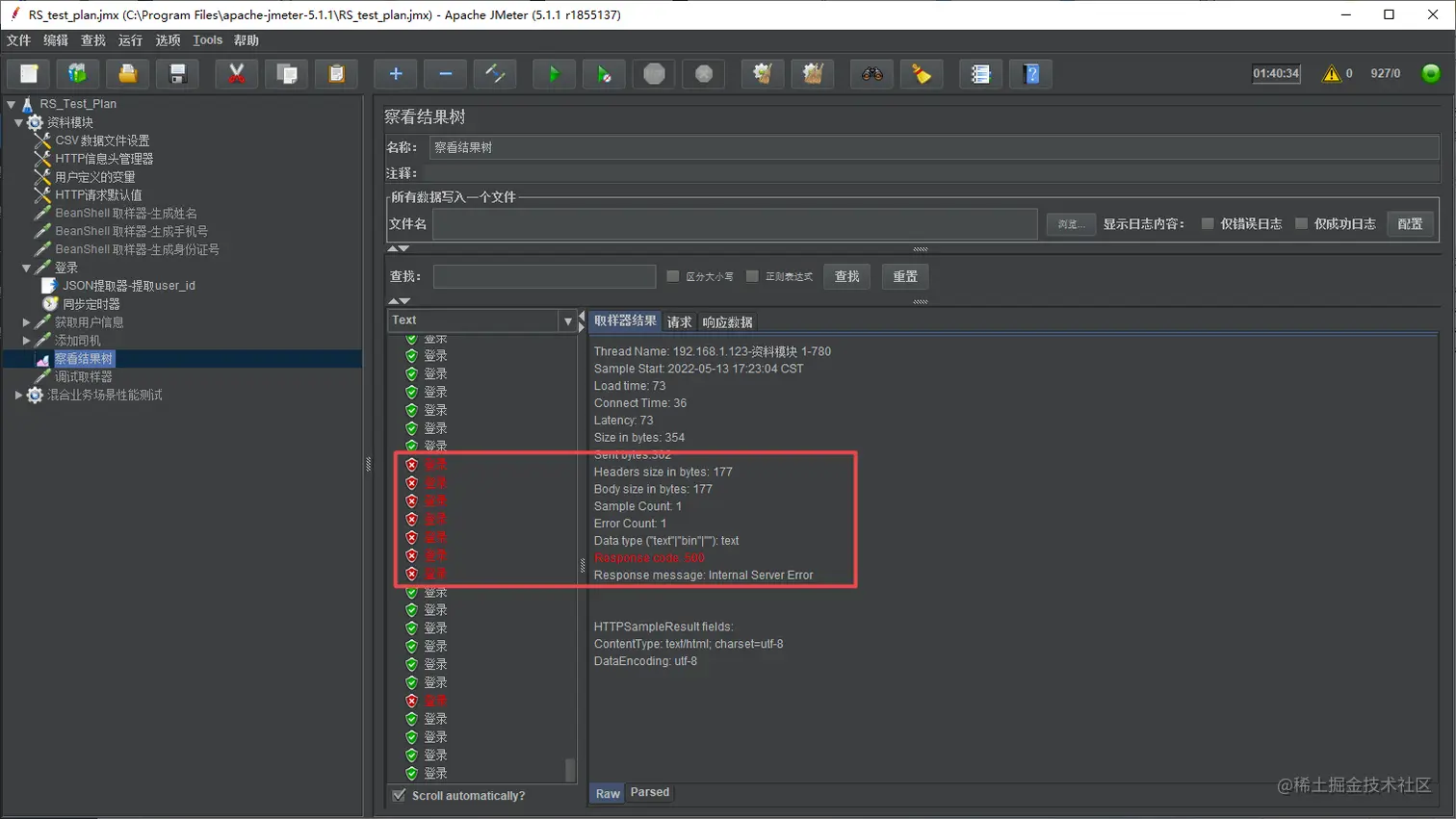Click the Clear All brooms icon
Viewport: 1456px width, 819px height.
tap(813, 74)
